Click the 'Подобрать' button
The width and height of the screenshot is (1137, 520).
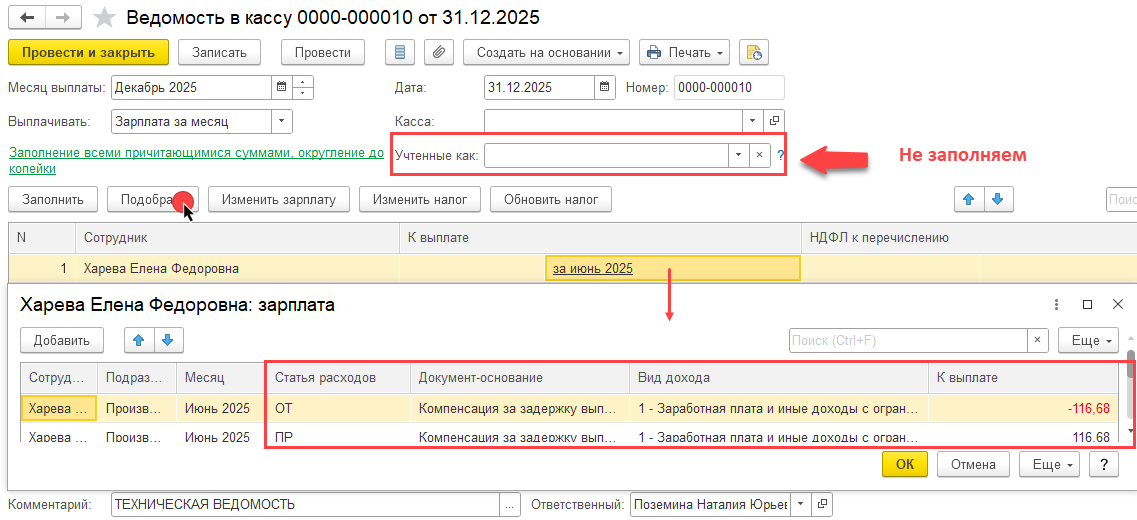152,199
